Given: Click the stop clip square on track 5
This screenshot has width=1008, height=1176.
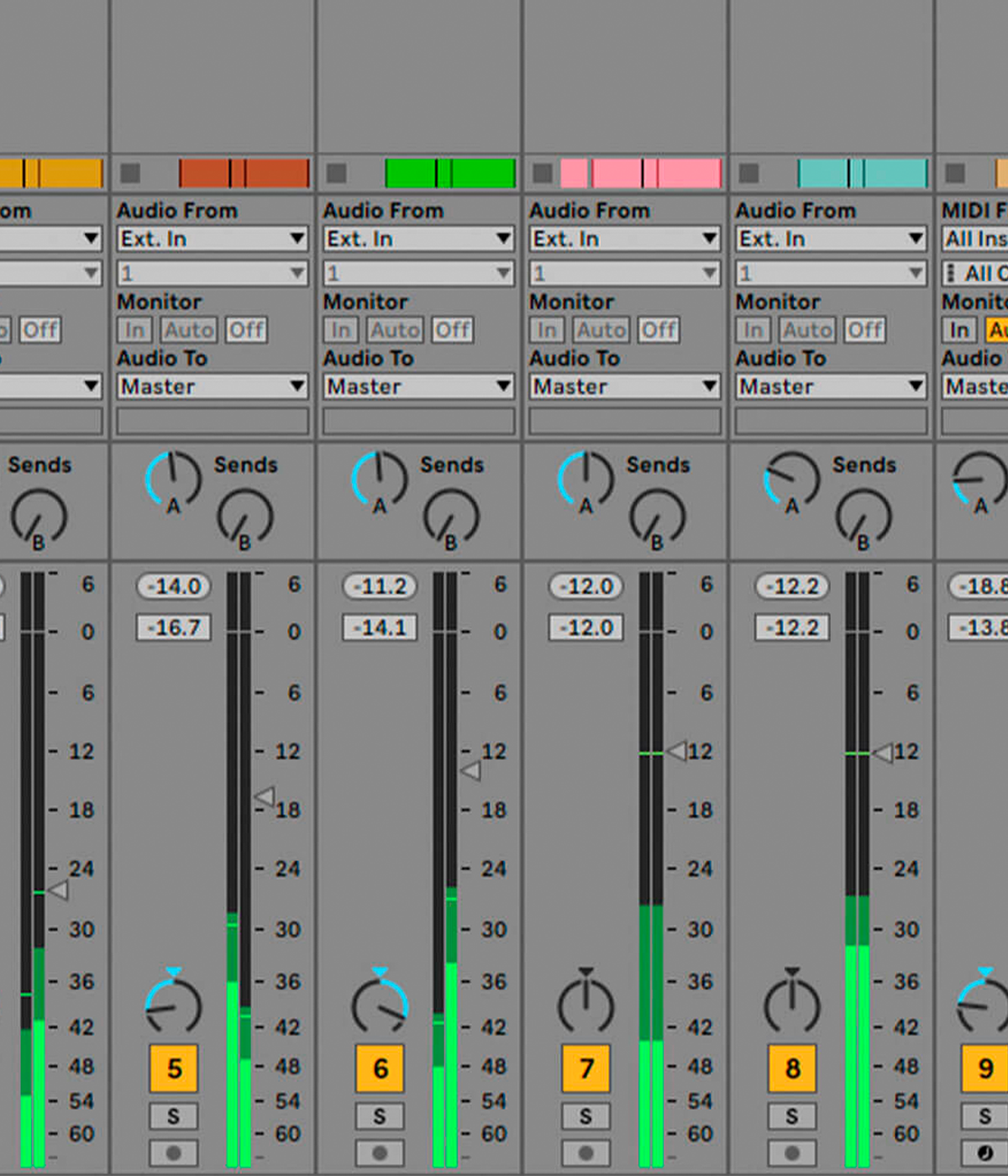Looking at the screenshot, I should [130, 173].
